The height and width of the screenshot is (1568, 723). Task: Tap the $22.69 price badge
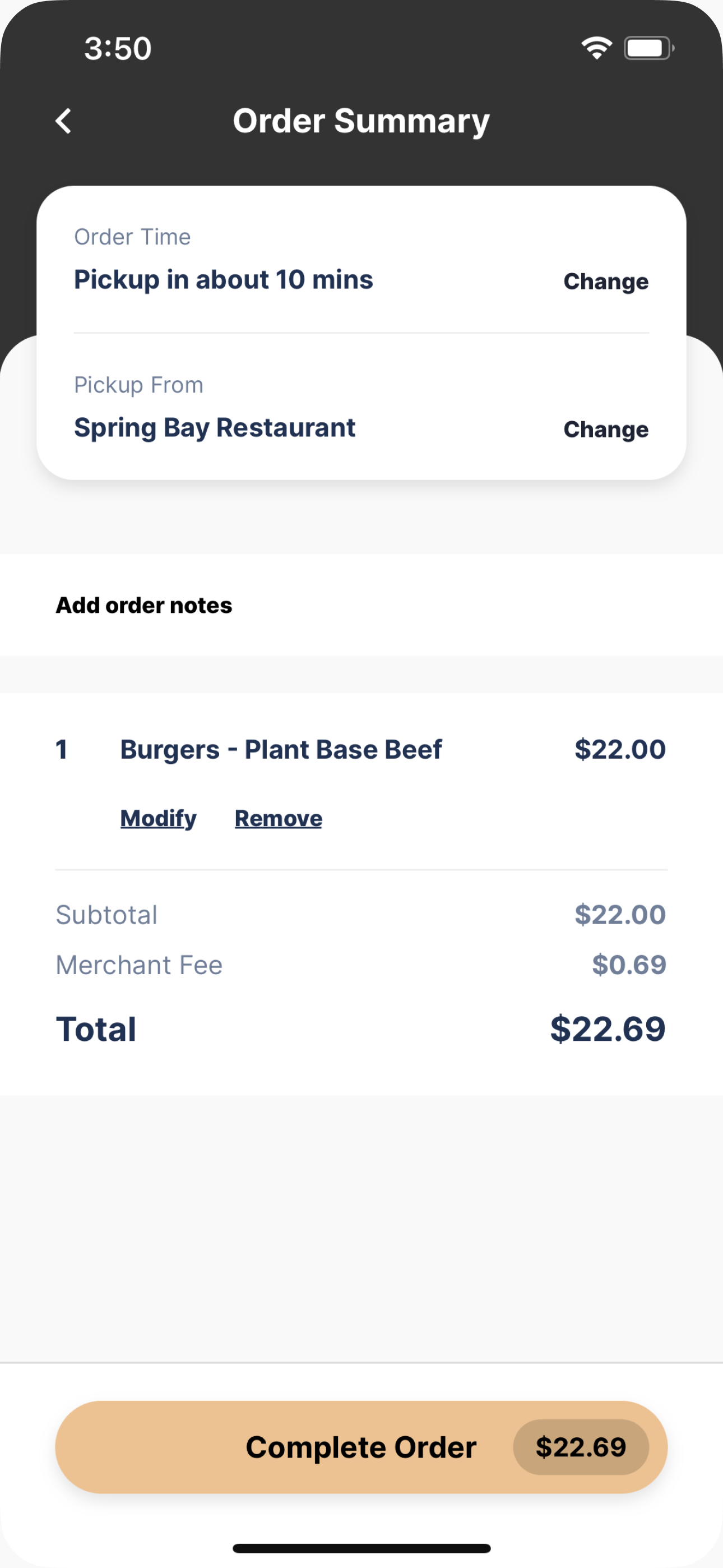pyautogui.click(x=581, y=1447)
